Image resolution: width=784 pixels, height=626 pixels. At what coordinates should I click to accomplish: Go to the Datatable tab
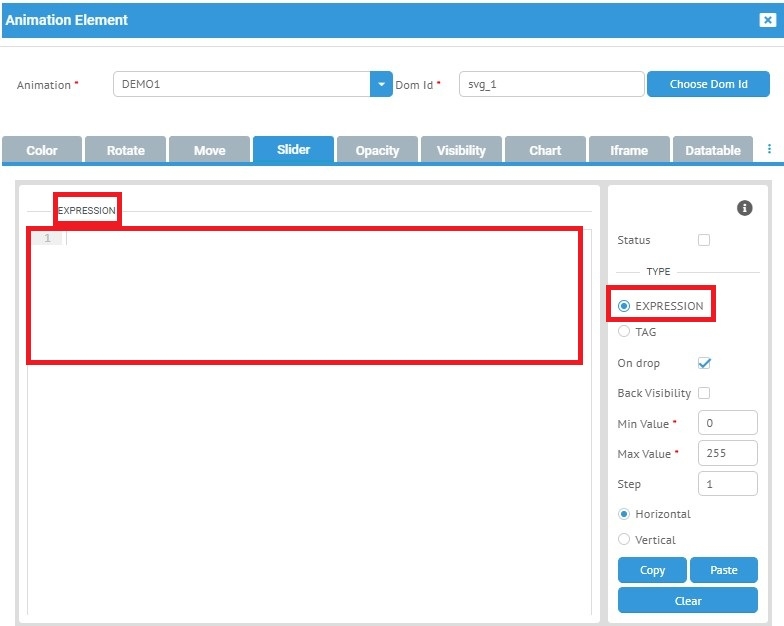point(712,150)
